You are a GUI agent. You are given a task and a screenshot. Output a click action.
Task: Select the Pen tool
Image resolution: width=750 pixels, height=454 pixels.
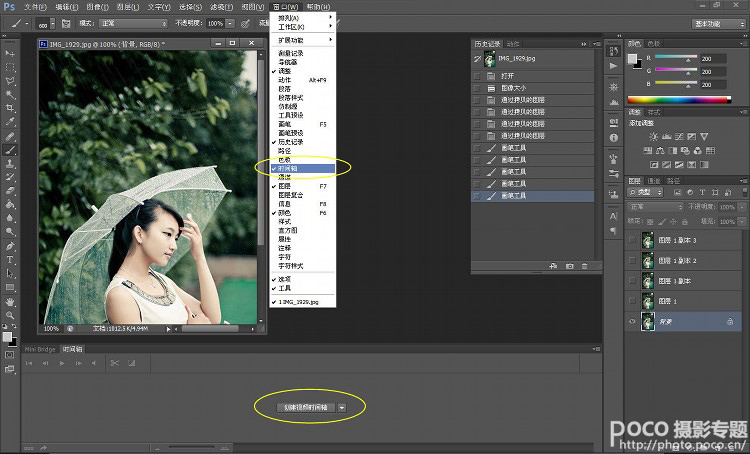(10, 246)
